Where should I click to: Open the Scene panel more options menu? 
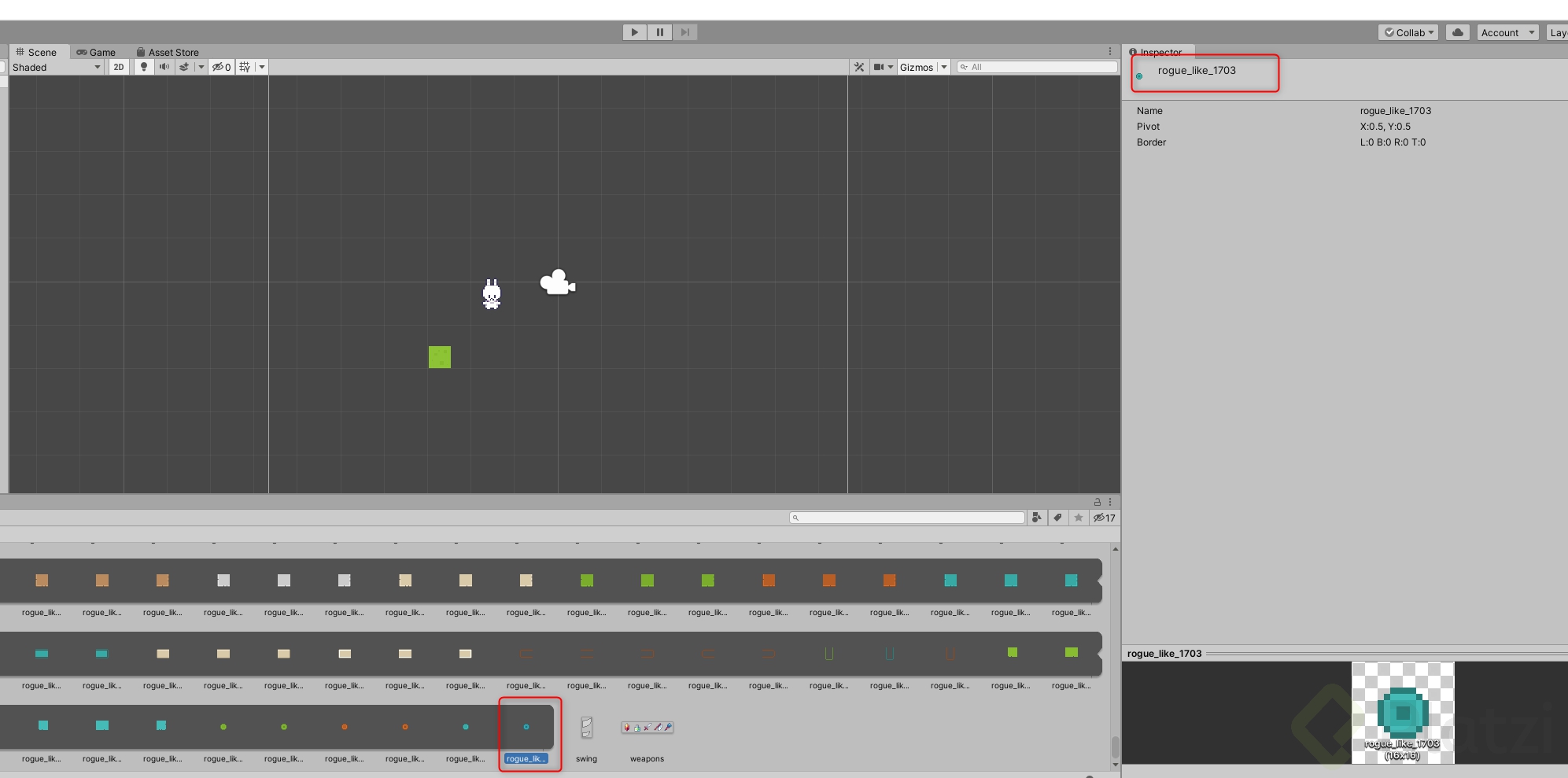click(x=1110, y=51)
